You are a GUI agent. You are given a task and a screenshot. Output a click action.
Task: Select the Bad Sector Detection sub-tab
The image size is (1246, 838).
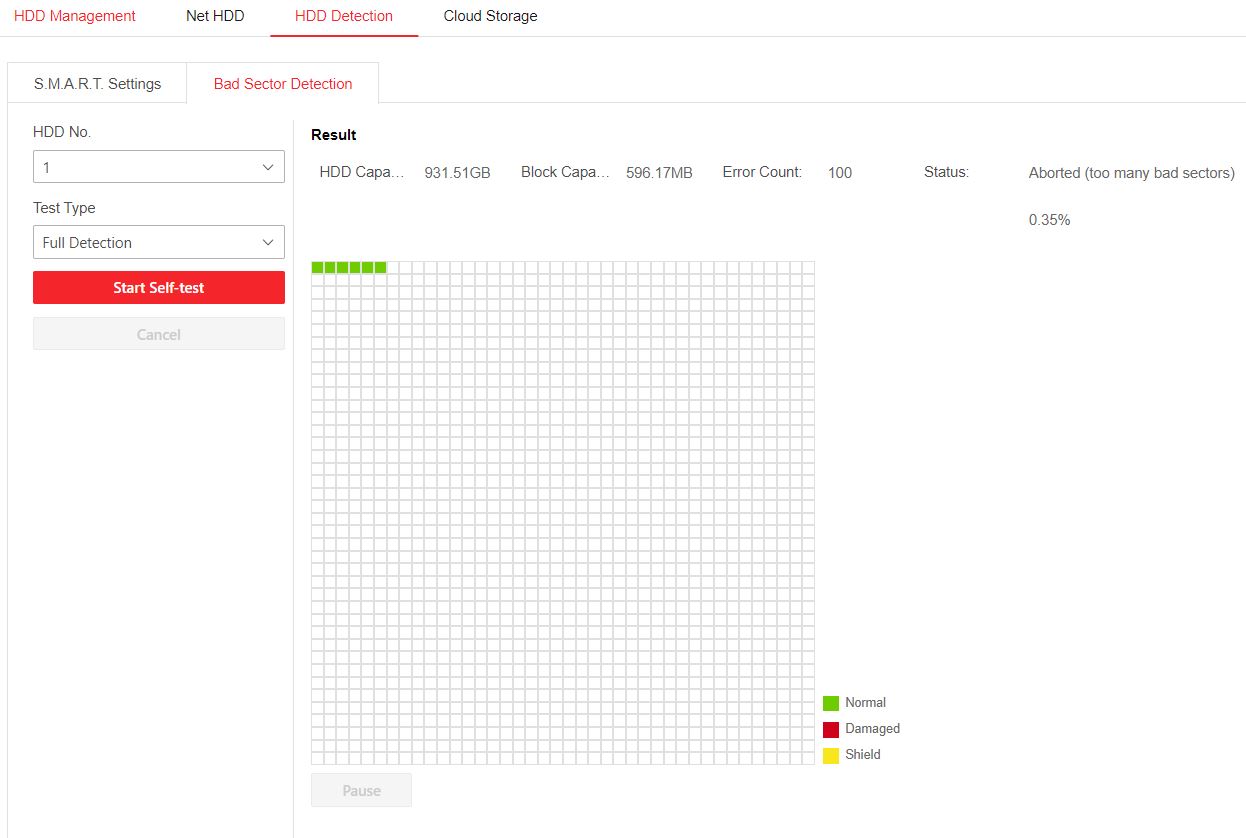coord(283,84)
